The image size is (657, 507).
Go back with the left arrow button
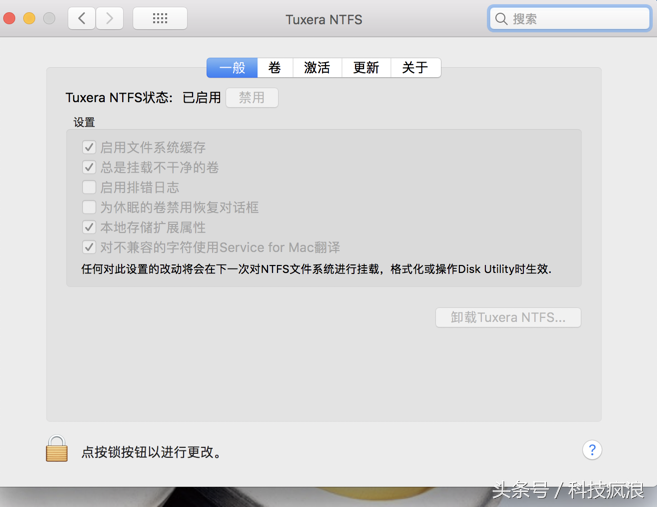[x=82, y=18]
